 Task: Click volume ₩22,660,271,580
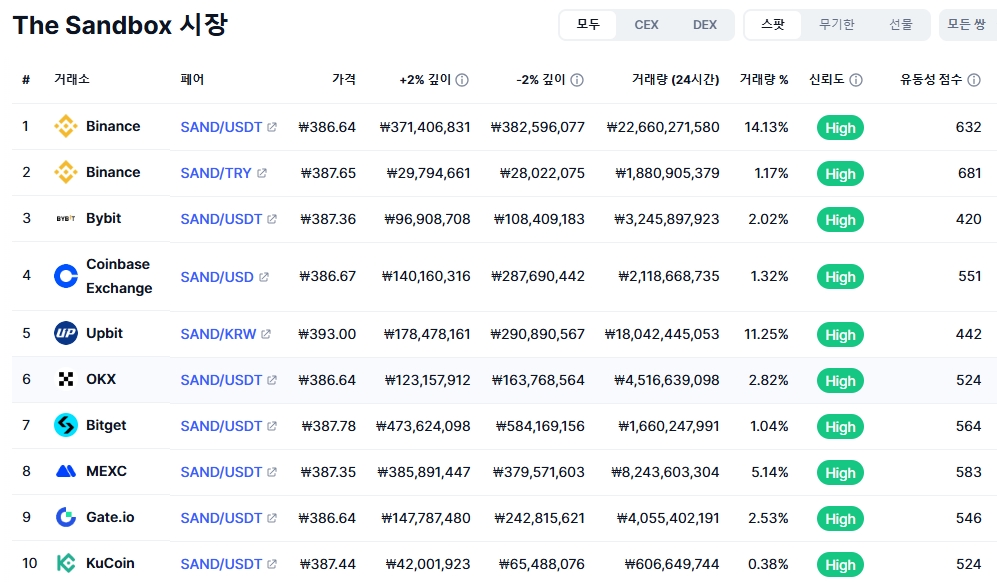click(663, 127)
